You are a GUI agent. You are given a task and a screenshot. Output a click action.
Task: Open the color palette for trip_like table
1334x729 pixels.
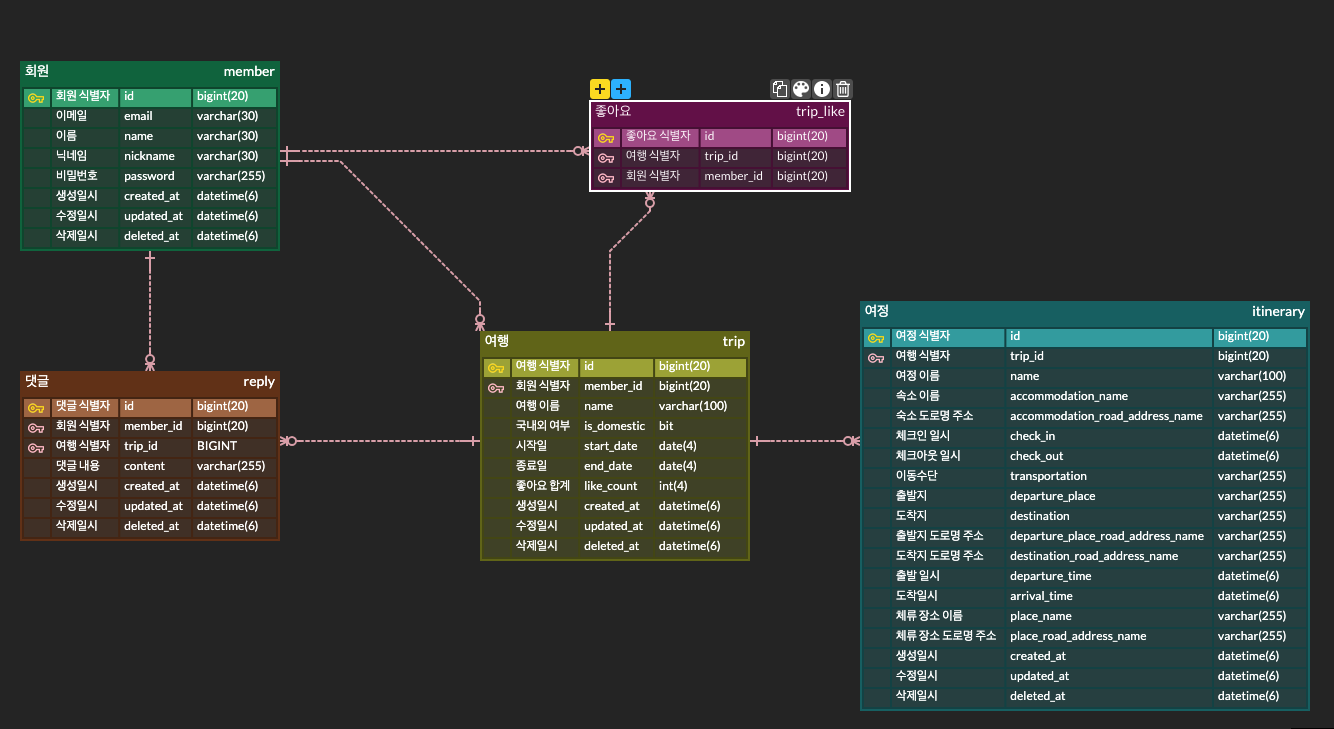801,89
